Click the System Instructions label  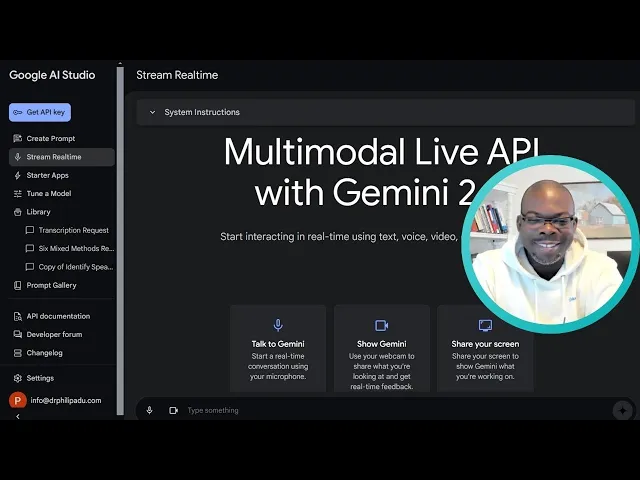(202, 112)
